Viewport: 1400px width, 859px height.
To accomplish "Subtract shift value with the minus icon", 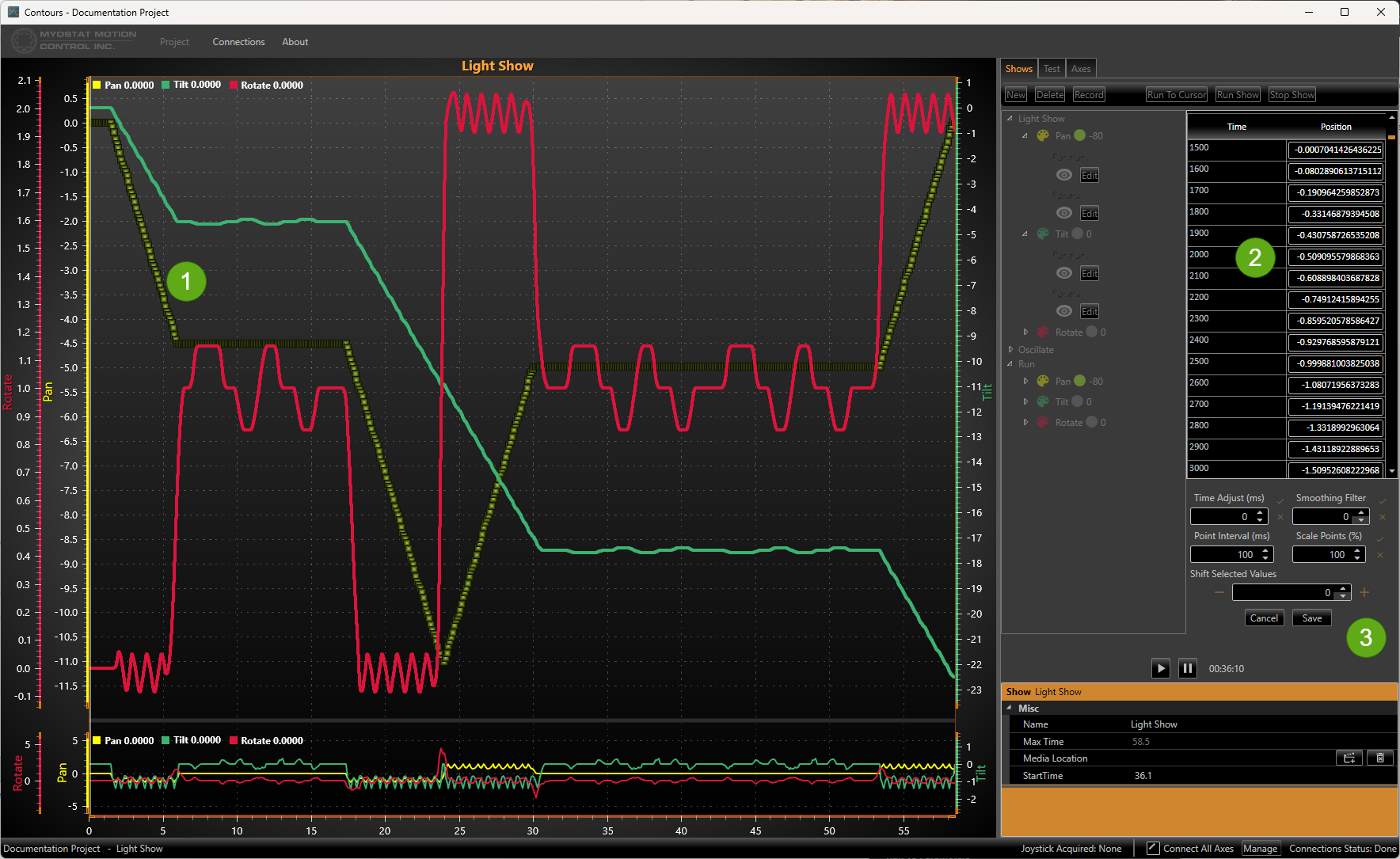I will tap(1219, 592).
